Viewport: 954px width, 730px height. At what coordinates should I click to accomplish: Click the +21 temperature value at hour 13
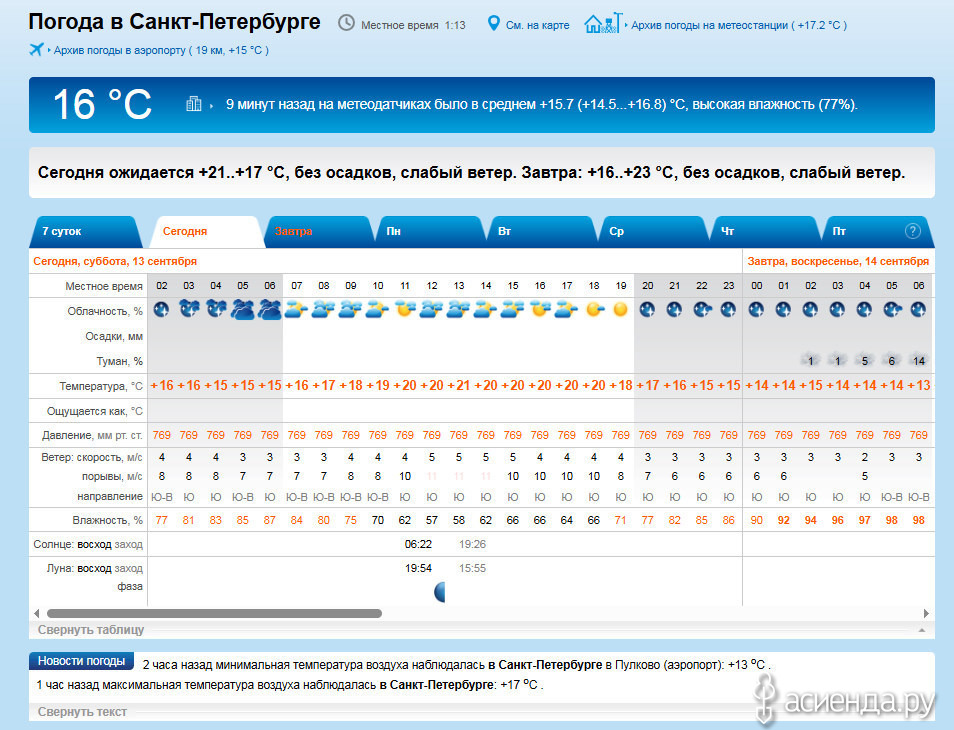[x=459, y=386]
